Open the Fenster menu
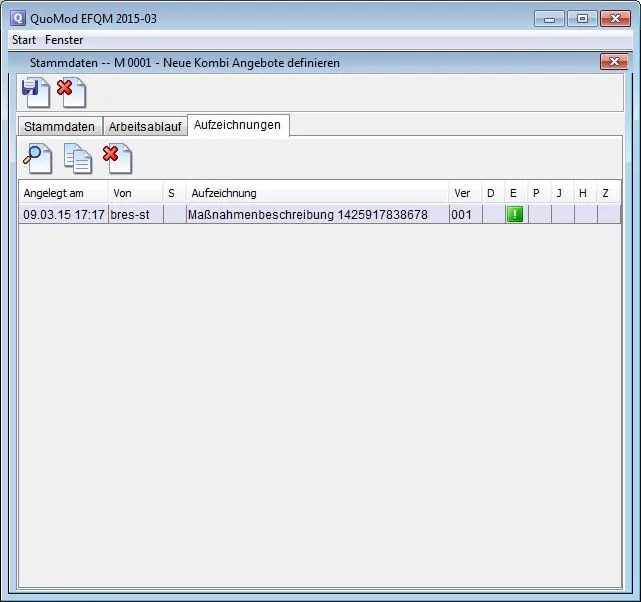Image resolution: width=641 pixels, height=602 pixels. [64, 40]
